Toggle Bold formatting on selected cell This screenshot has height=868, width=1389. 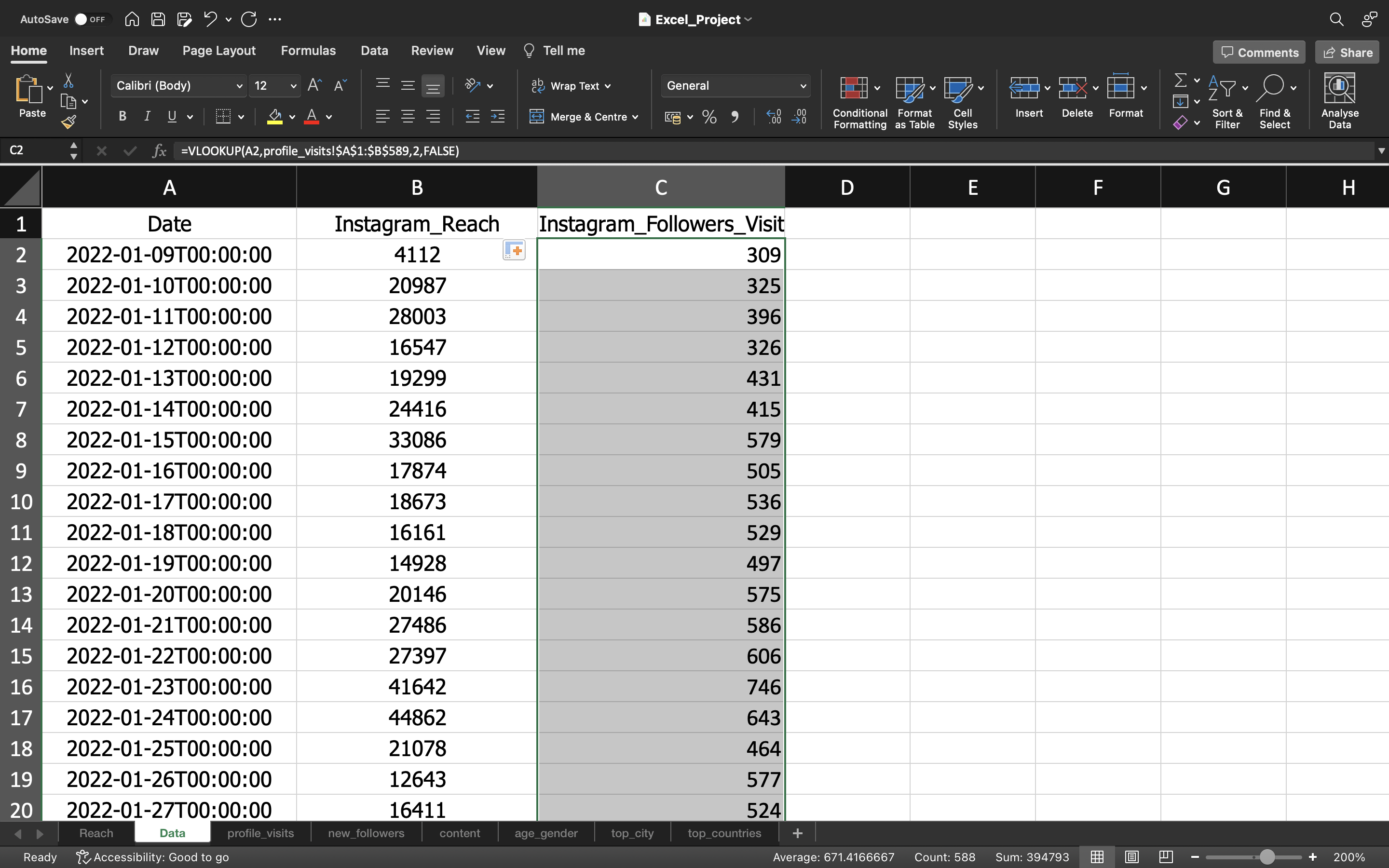point(122,117)
